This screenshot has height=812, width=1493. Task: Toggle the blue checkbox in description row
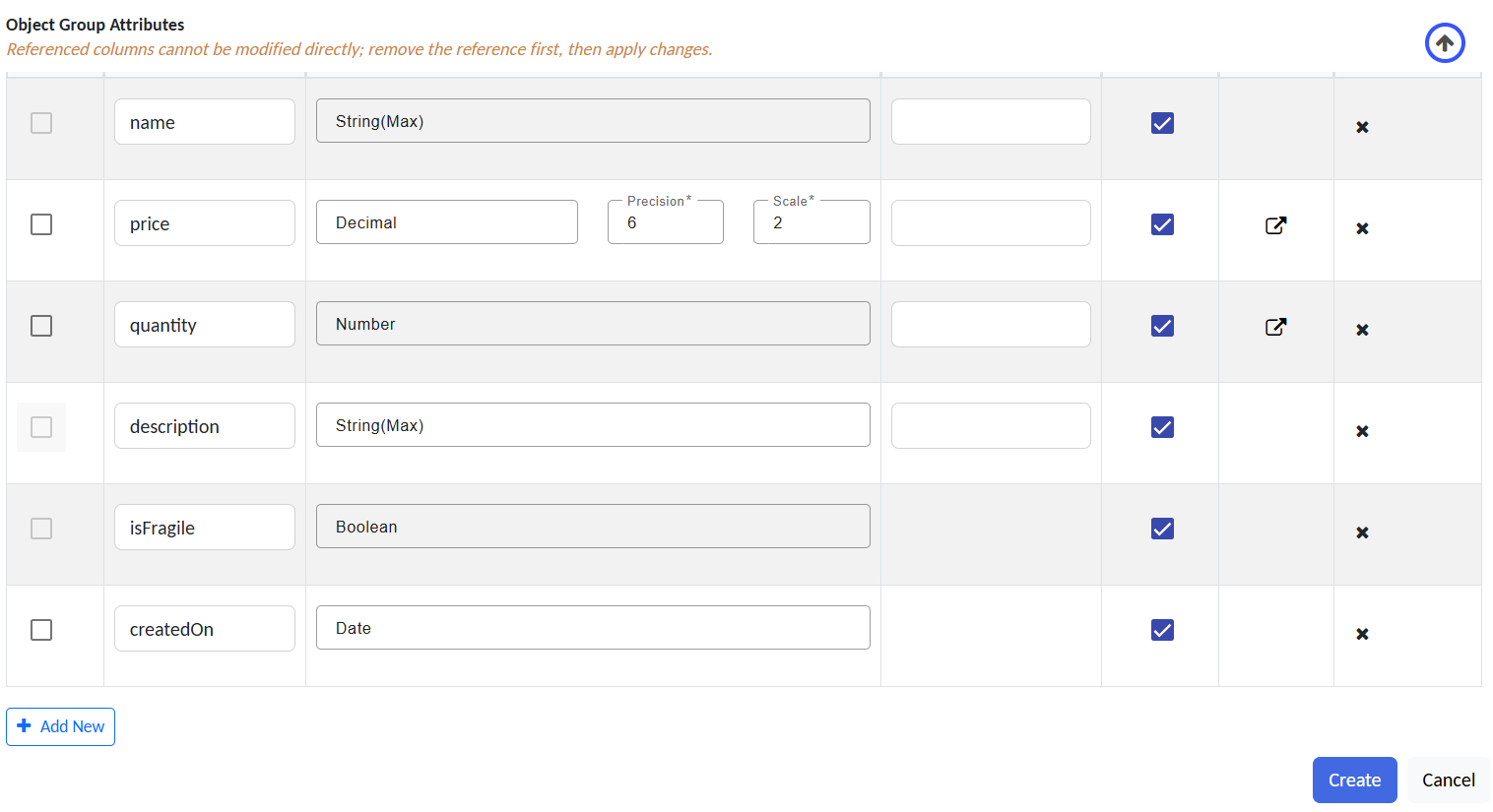point(1162,427)
